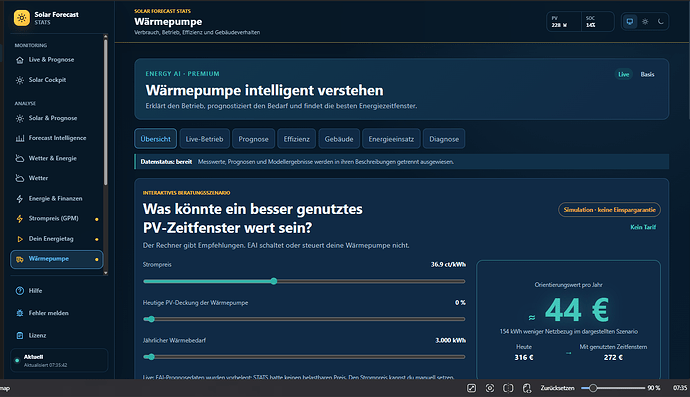690x397 pixels.
Task: Click the Aktuell update status card
Action: tap(59, 360)
